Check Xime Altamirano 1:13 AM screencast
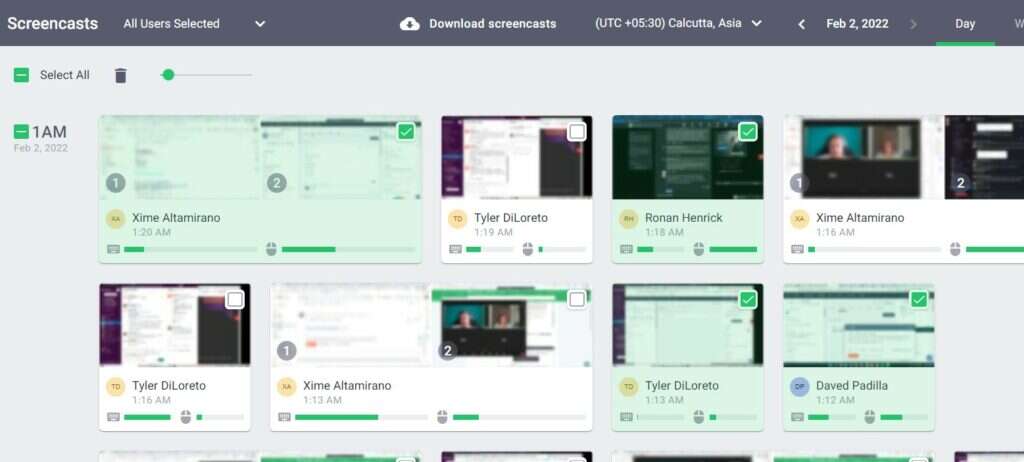The image size is (1024, 462). click(577, 300)
